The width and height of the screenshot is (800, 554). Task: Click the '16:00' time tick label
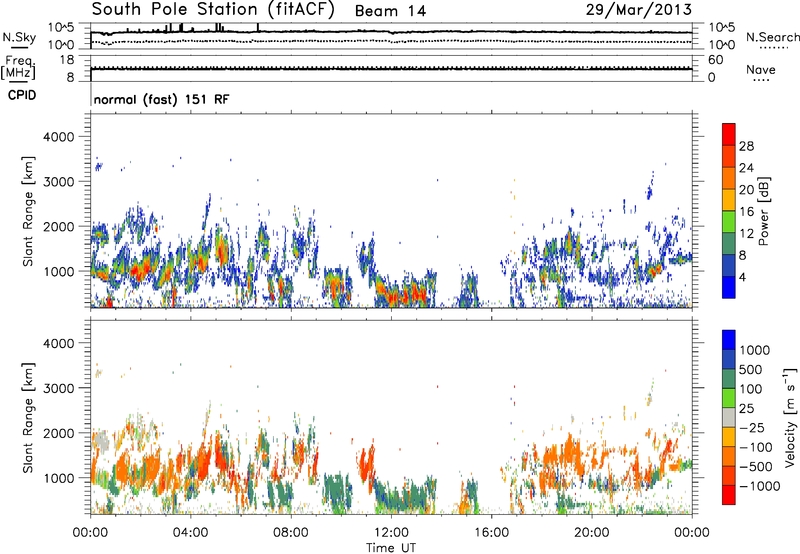(x=491, y=533)
